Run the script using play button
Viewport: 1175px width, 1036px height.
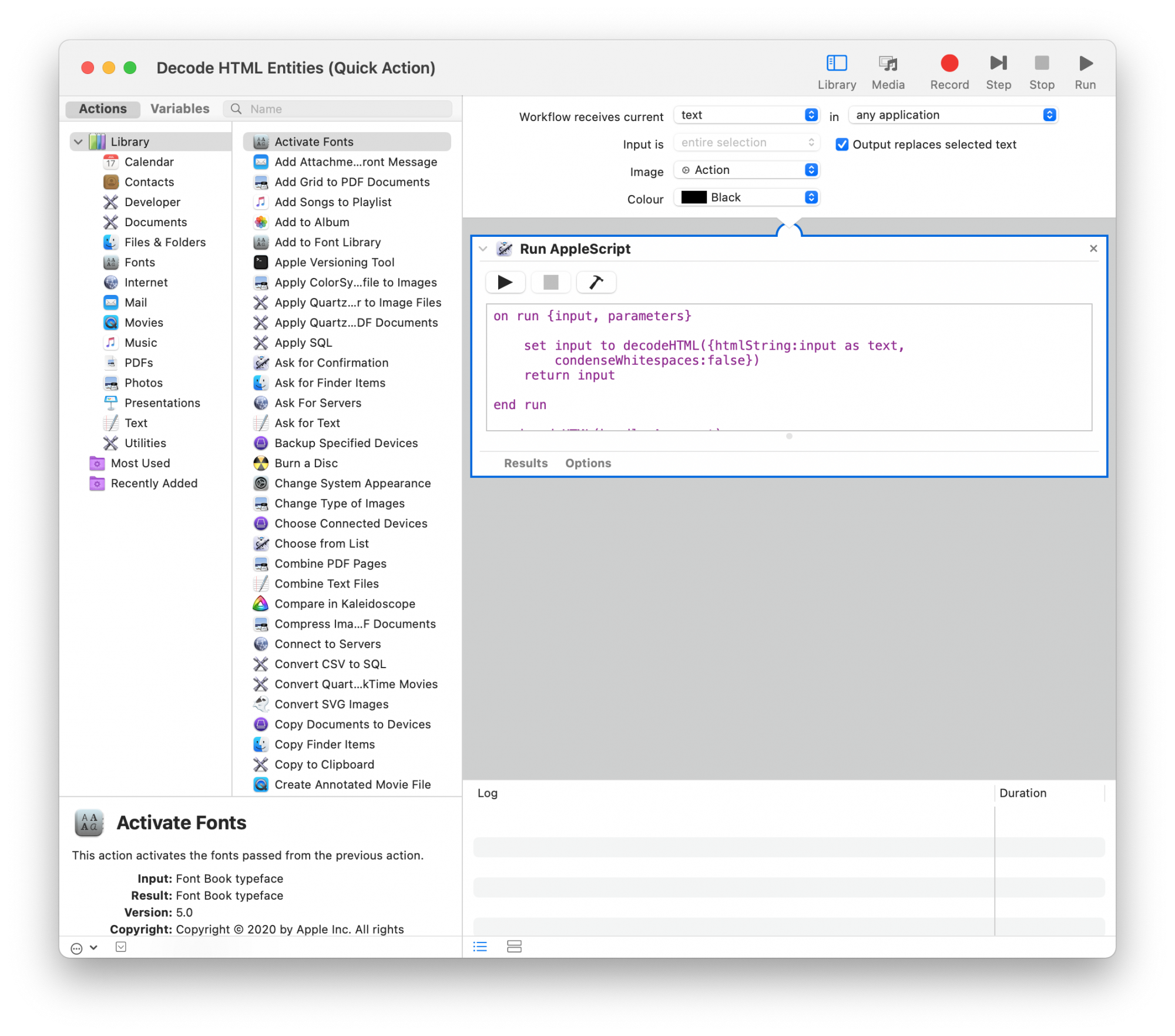[x=505, y=282]
